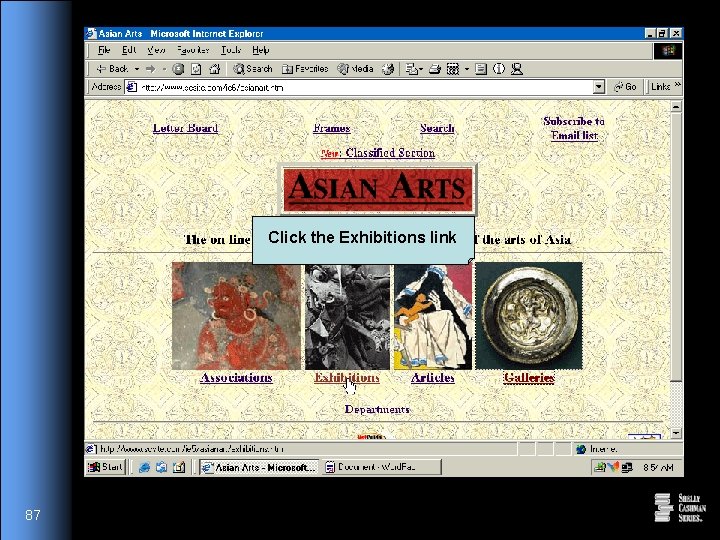Click the network tray icon
This screenshot has width=720, height=540.
tap(627, 467)
